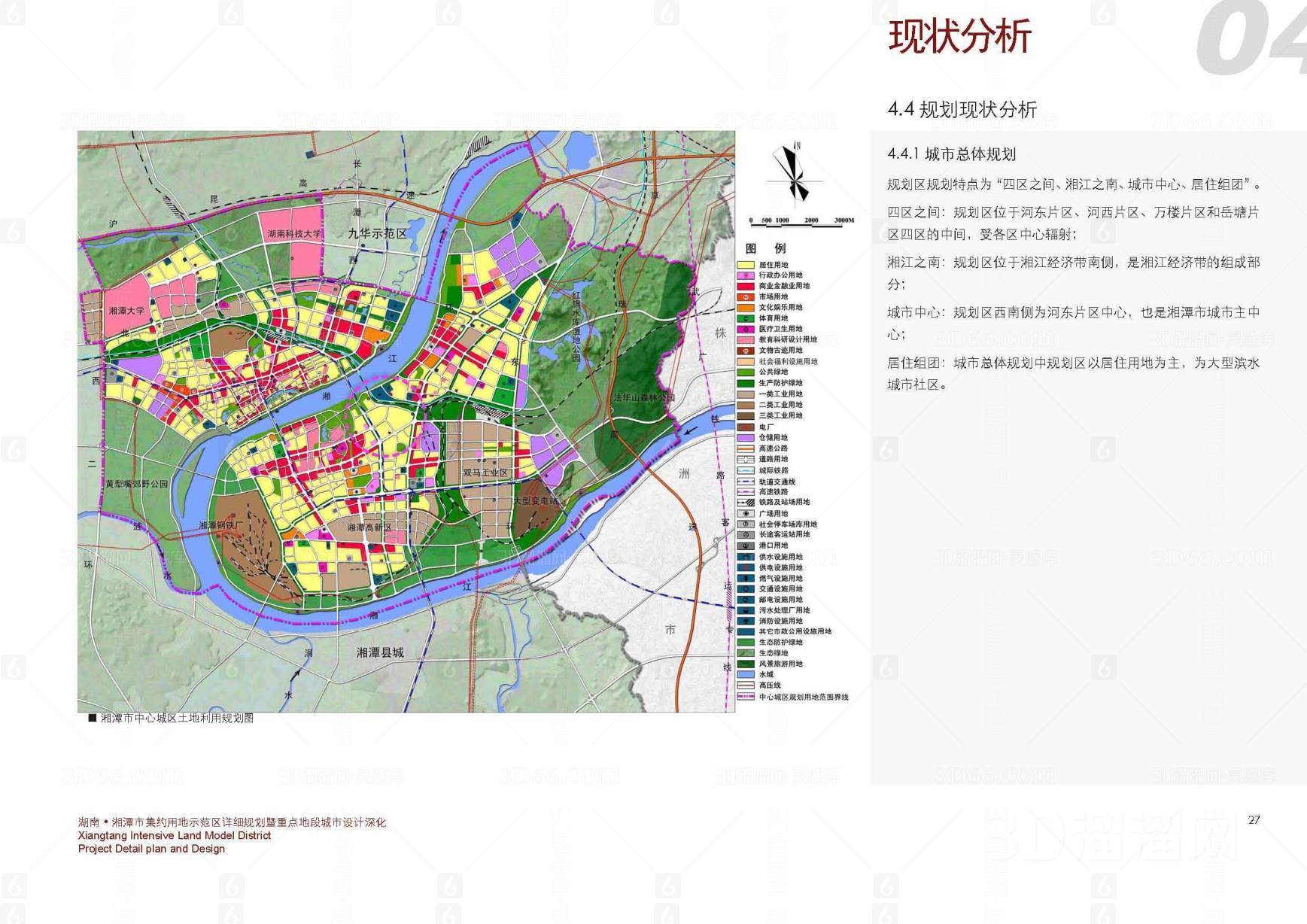Click the 港口用地 legend symbol
The image size is (1307, 924).
(x=745, y=546)
